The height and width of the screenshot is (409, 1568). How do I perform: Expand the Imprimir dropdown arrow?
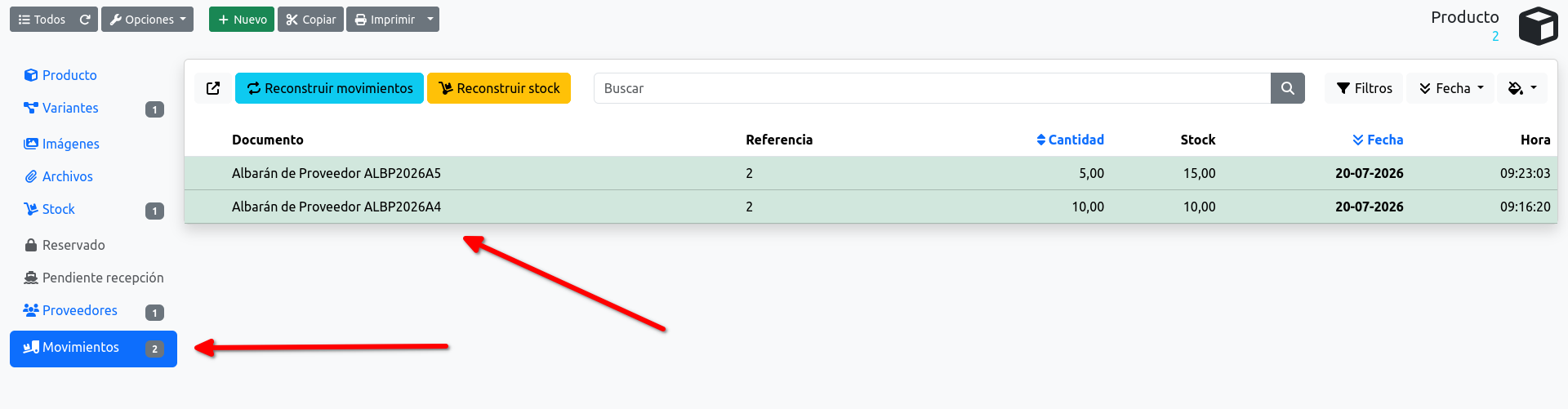click(430, 20)
